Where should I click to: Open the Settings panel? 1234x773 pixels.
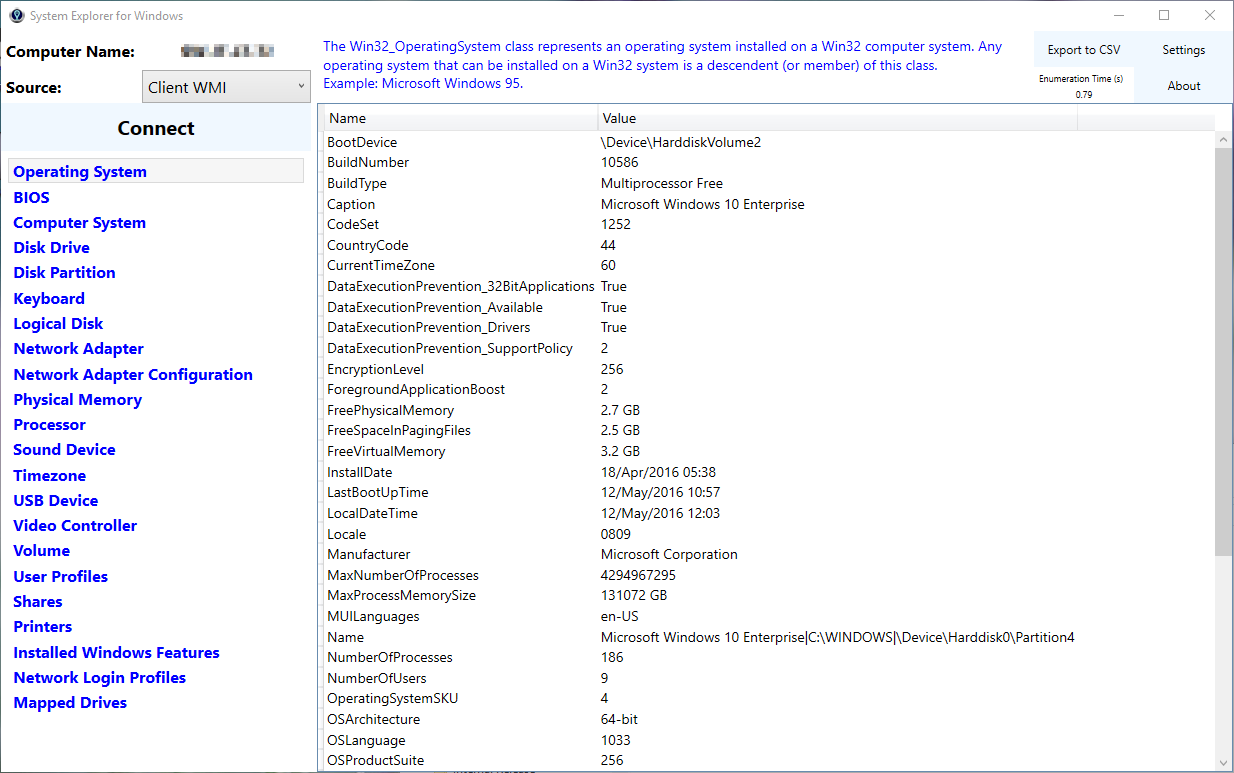coord(1183,50)
